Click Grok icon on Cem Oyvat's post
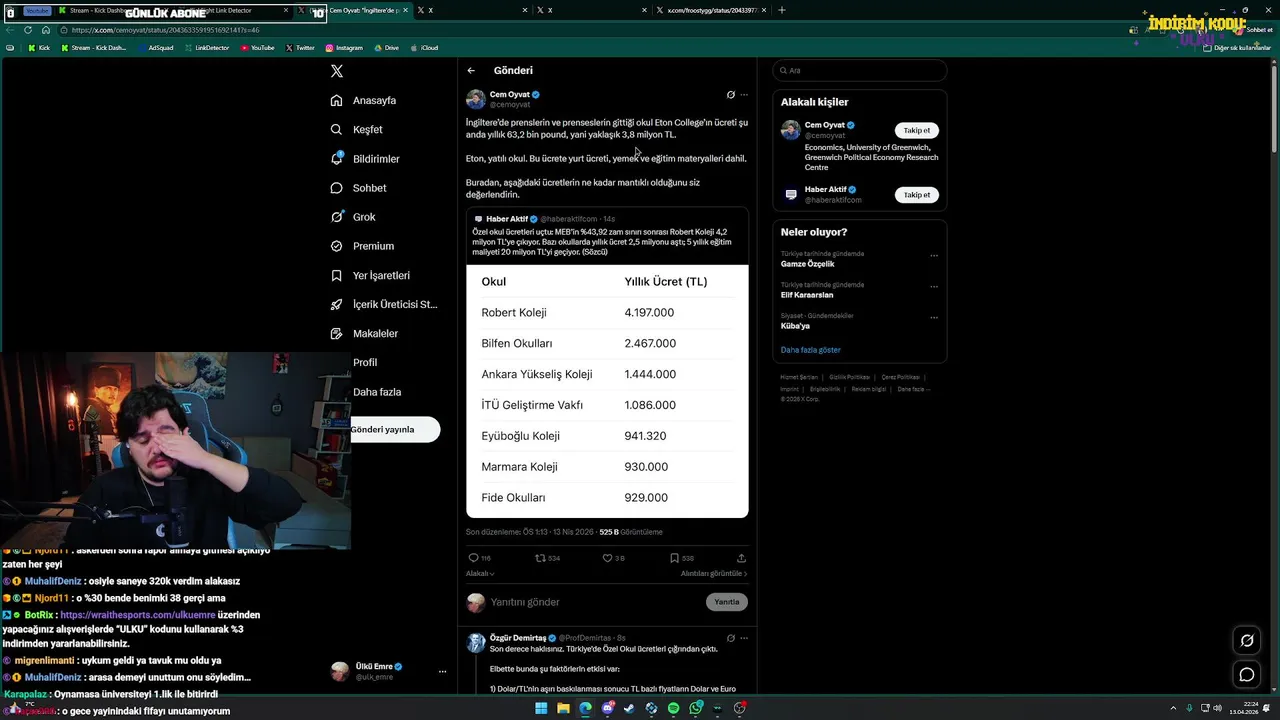Image resolution: width=1280 pixels, height=720 pixels. point(731,95)
